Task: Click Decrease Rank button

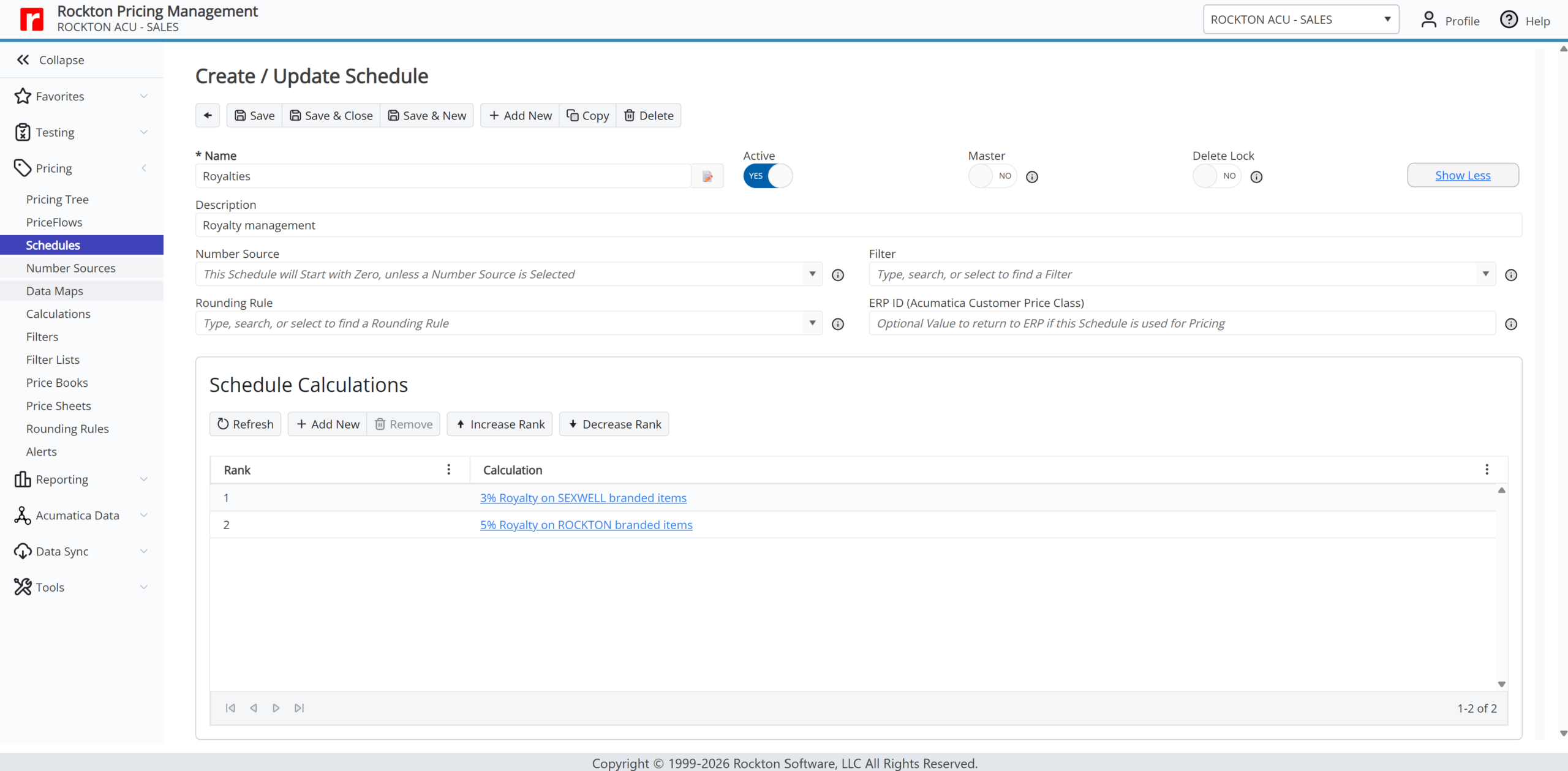Action: click(614, 424)
